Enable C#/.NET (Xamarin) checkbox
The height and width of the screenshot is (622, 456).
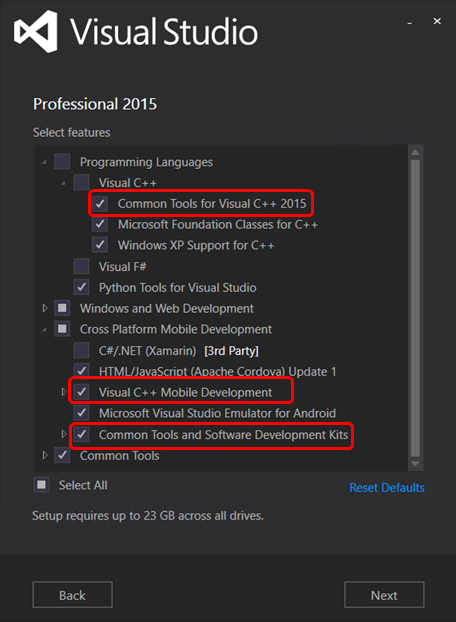click(81, 350)
